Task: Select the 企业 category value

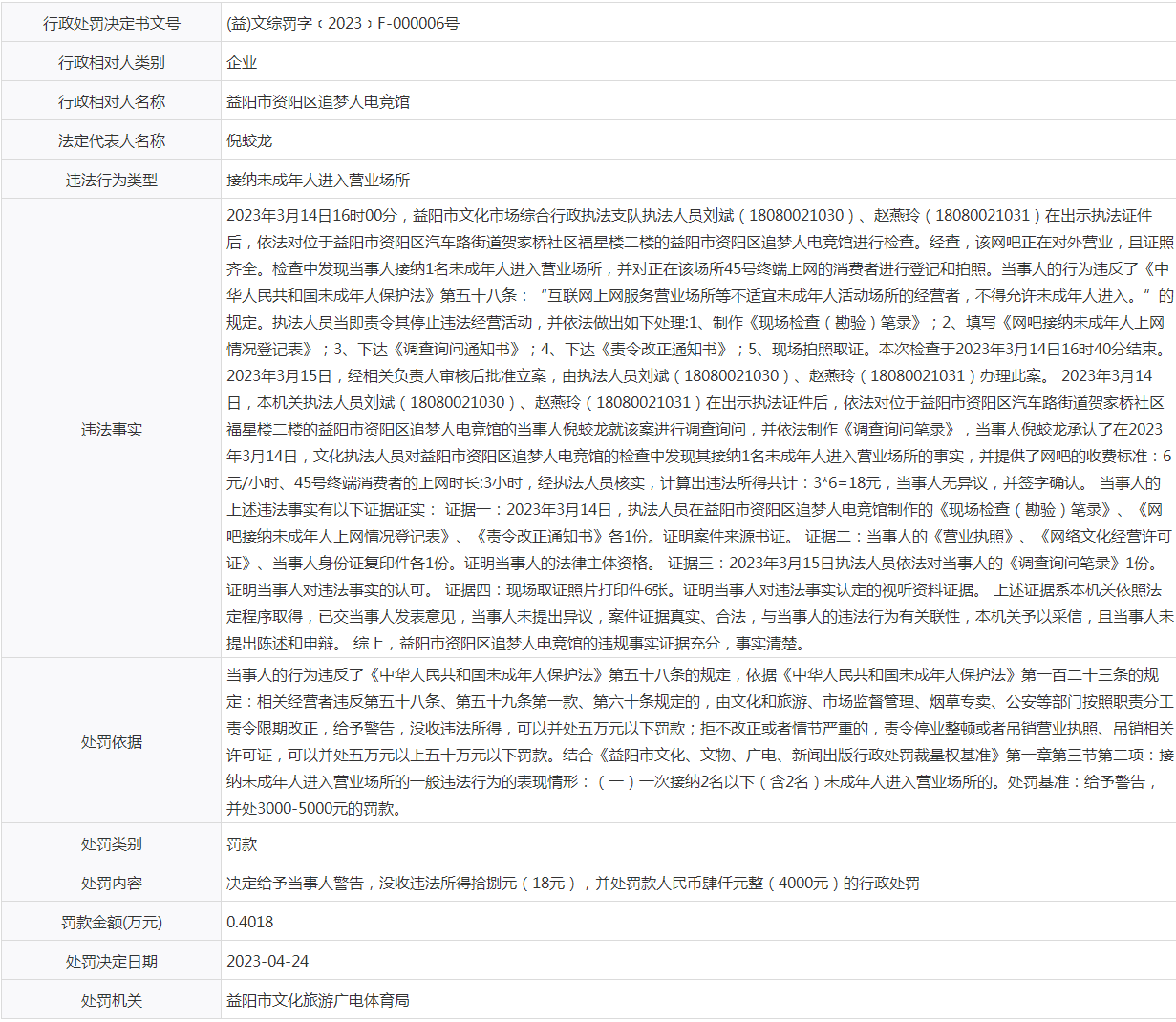Action: point(242,62)
